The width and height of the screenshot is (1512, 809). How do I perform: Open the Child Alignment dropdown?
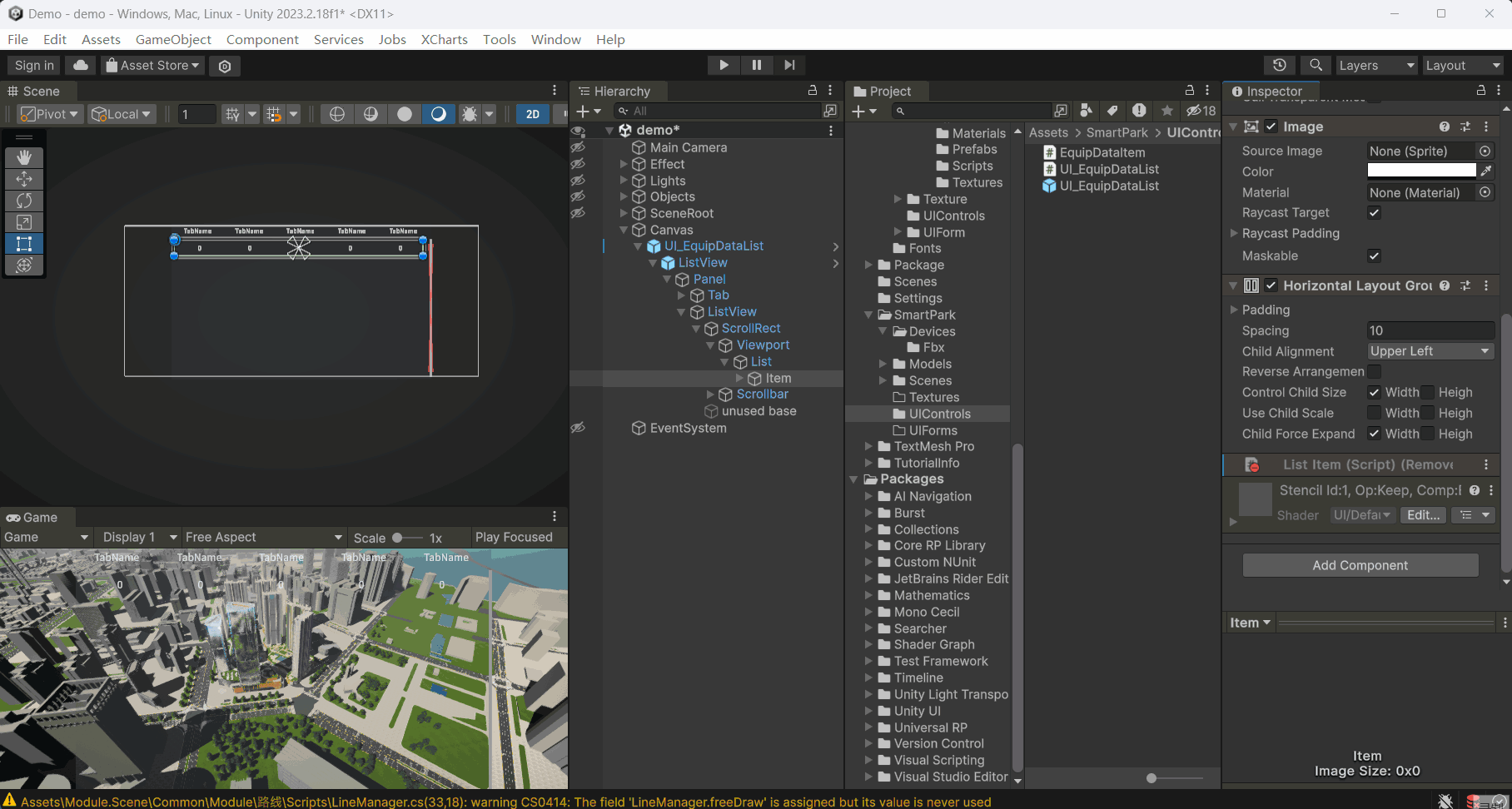1430,351
